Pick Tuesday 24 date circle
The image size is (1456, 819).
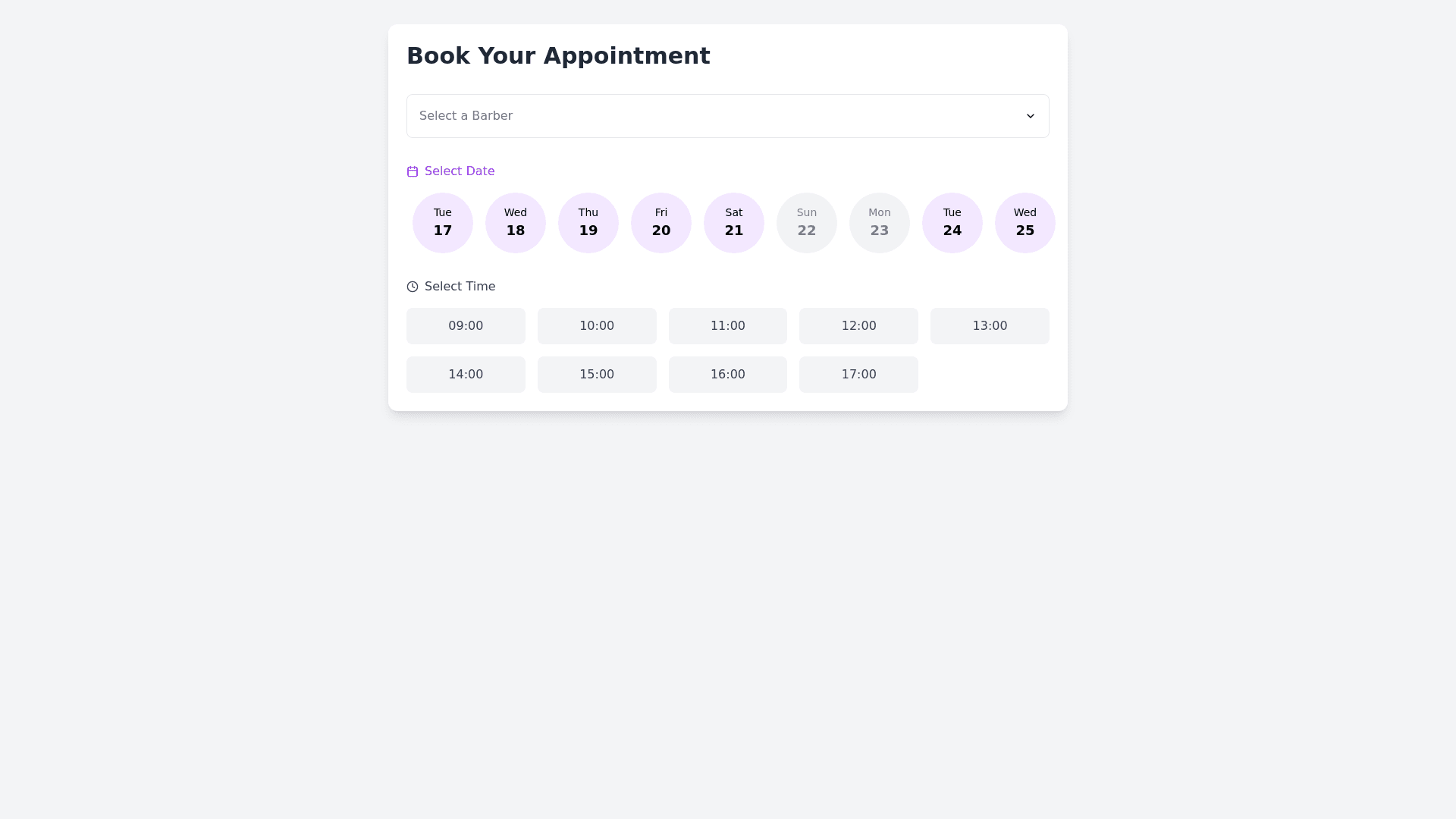click(952, 223)
